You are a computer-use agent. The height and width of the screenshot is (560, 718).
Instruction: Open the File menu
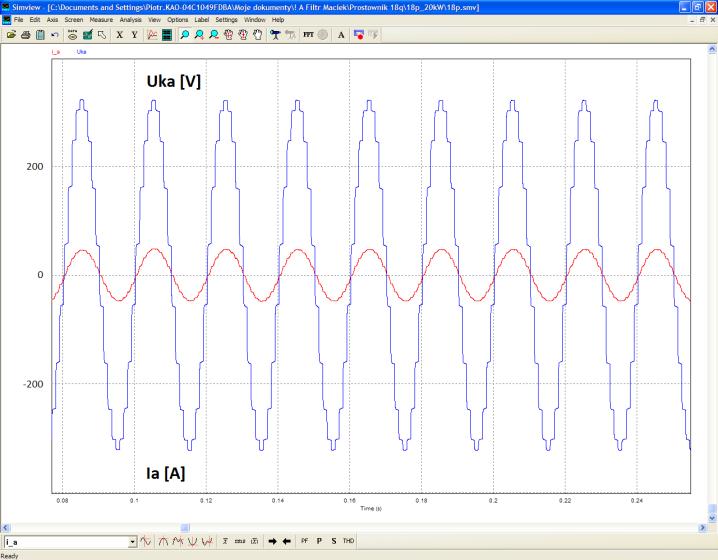(x=18, y=20)
